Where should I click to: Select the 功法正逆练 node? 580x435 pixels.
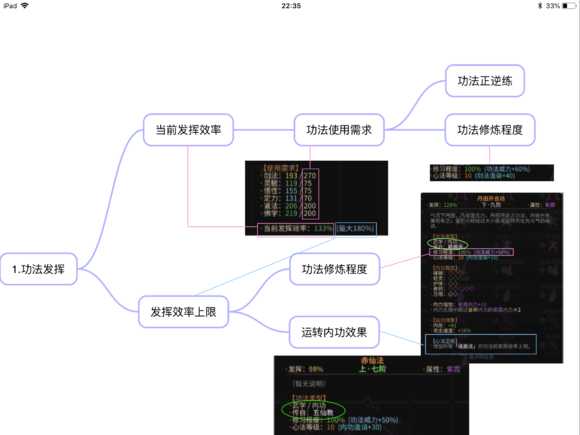tap(485, 81)
